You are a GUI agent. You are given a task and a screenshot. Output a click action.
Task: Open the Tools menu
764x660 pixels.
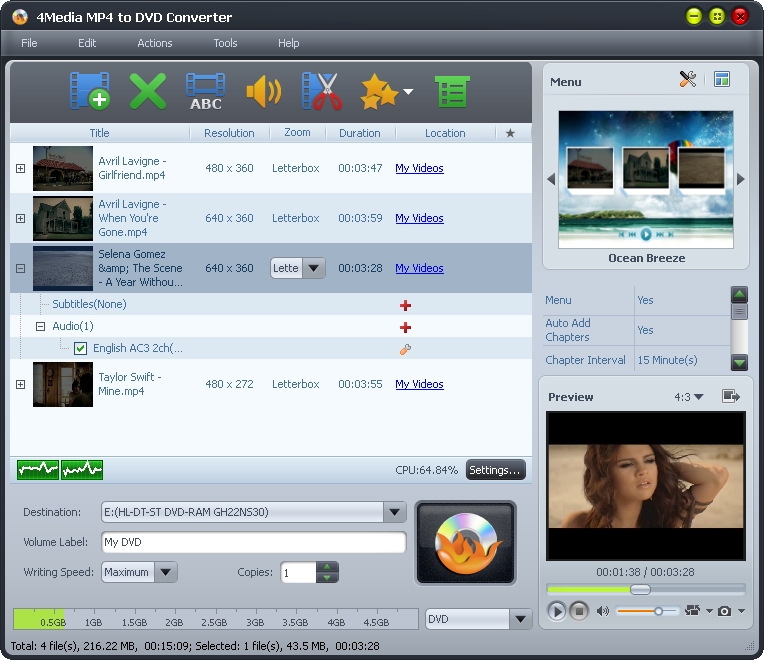click(x=225, y=43)
